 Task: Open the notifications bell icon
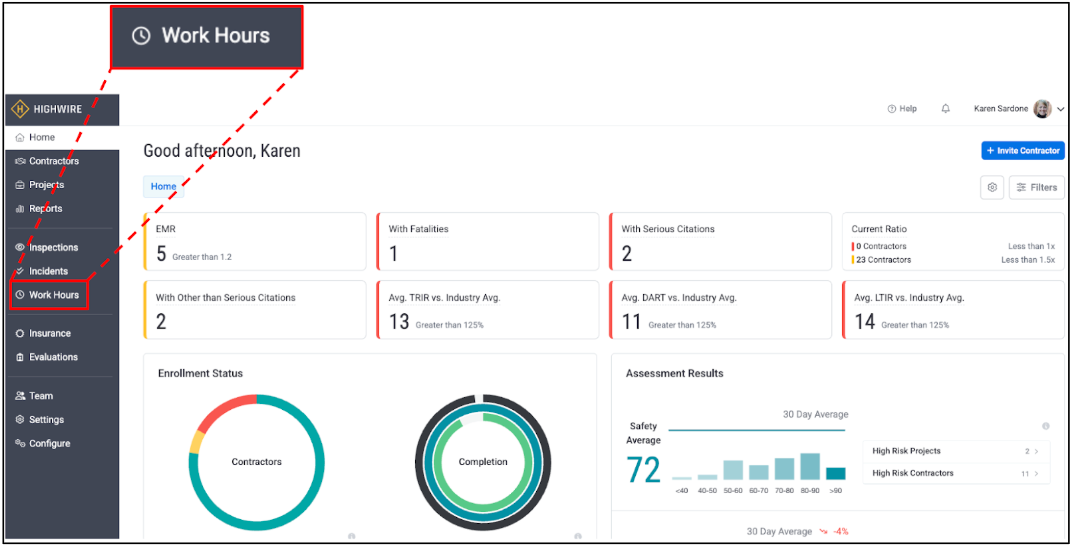point(945,109)
